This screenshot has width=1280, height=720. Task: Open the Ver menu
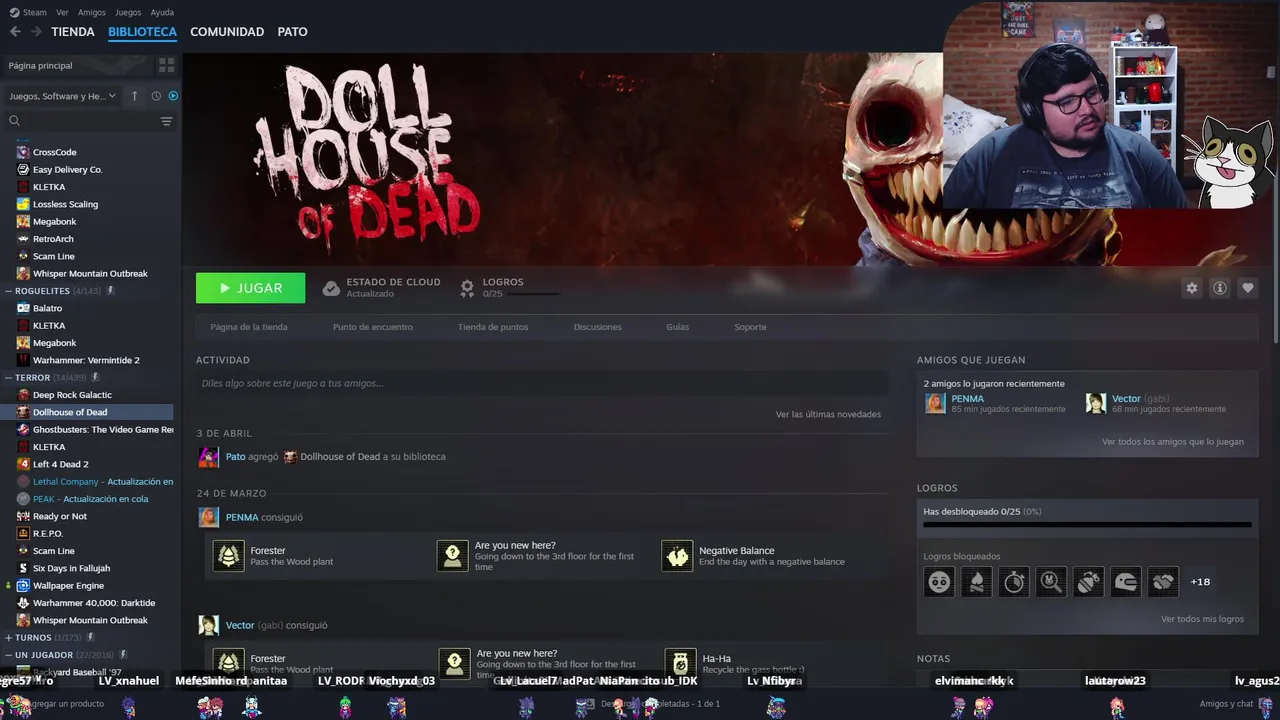click(x=62, y=13)
